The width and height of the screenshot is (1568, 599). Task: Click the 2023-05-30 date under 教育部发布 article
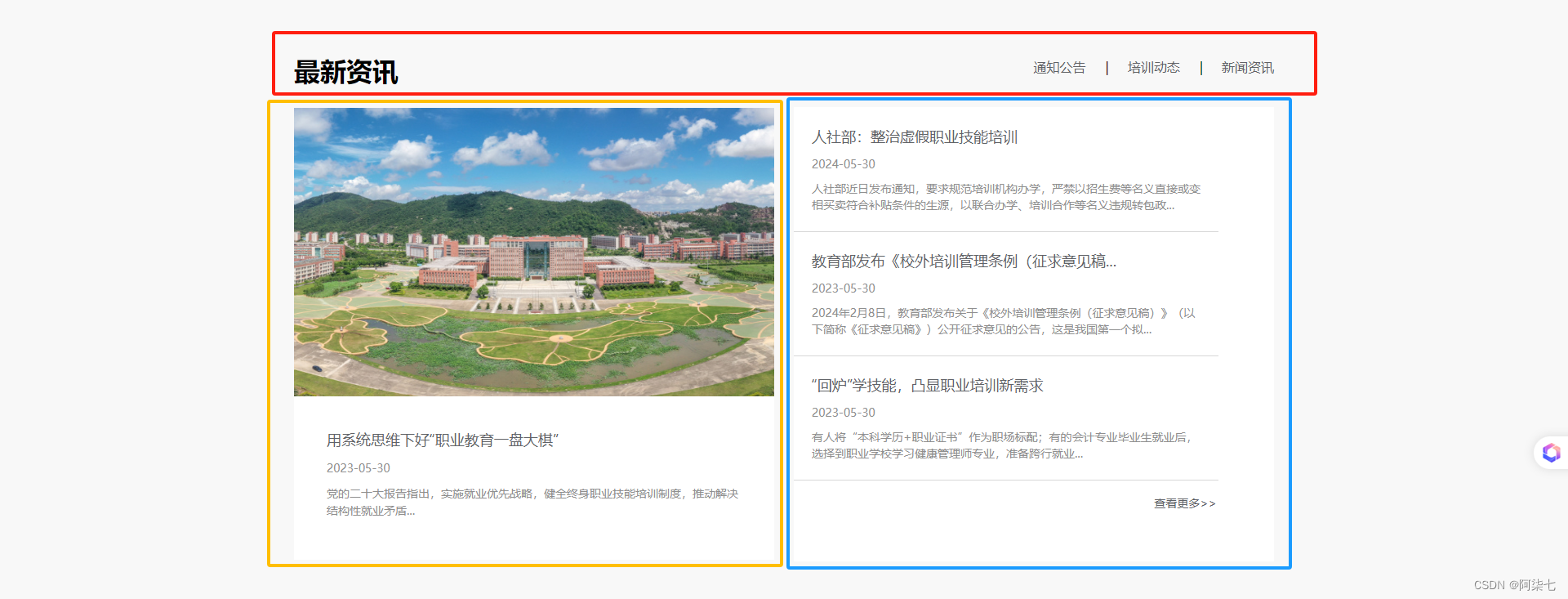pyautogui.click(x=843, y=288)
